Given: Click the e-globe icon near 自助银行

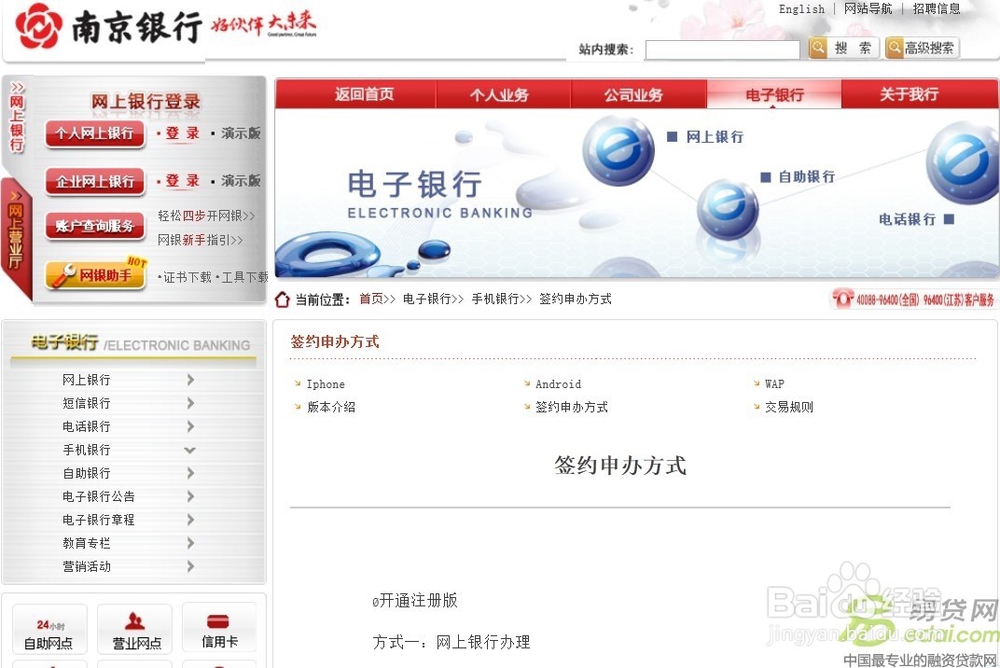Looking at the screenshot, I should (727, 209).
